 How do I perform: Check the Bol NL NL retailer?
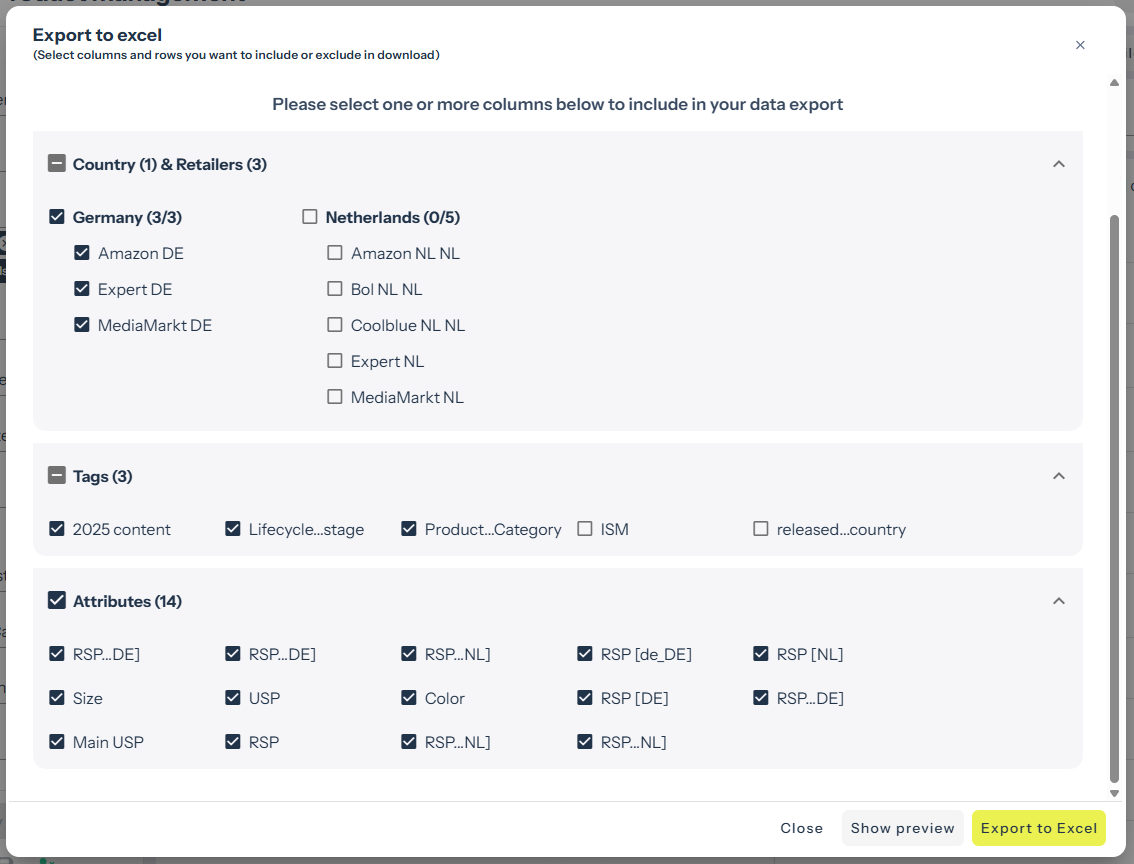(335, 289)
